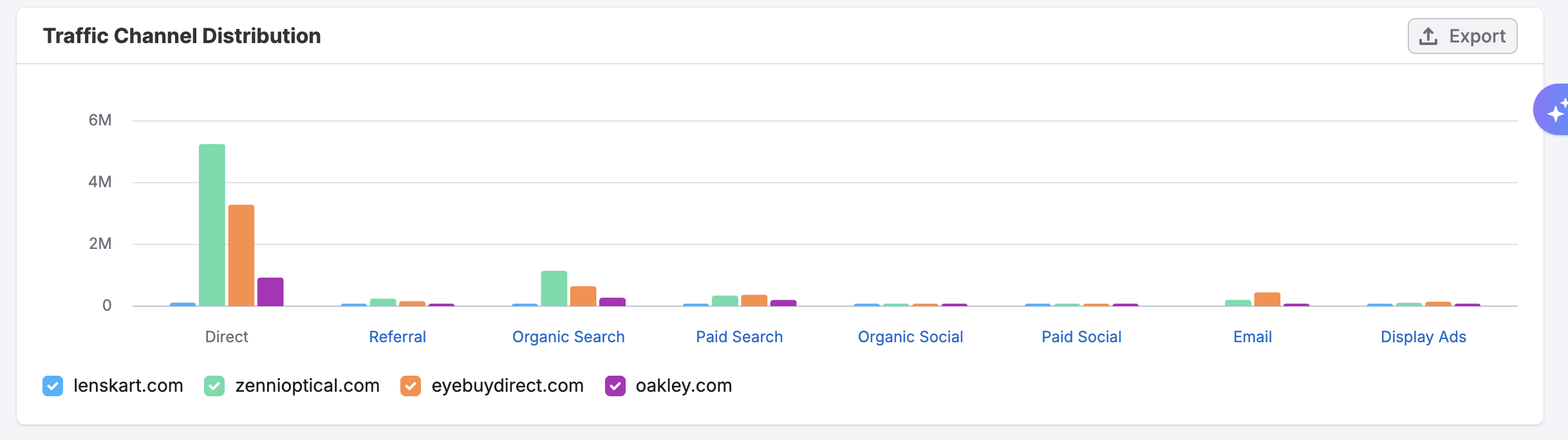Click the Email channel link

1253,337
